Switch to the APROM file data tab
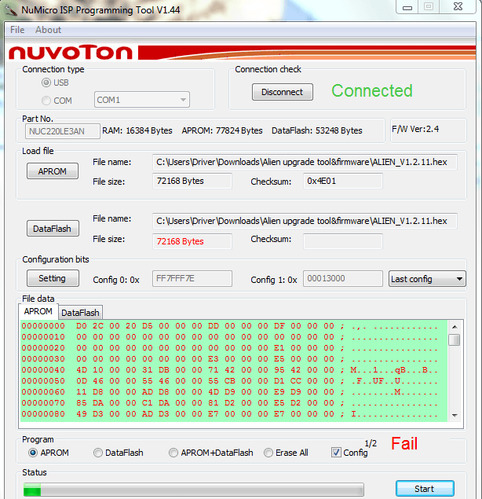 (38, 311)
